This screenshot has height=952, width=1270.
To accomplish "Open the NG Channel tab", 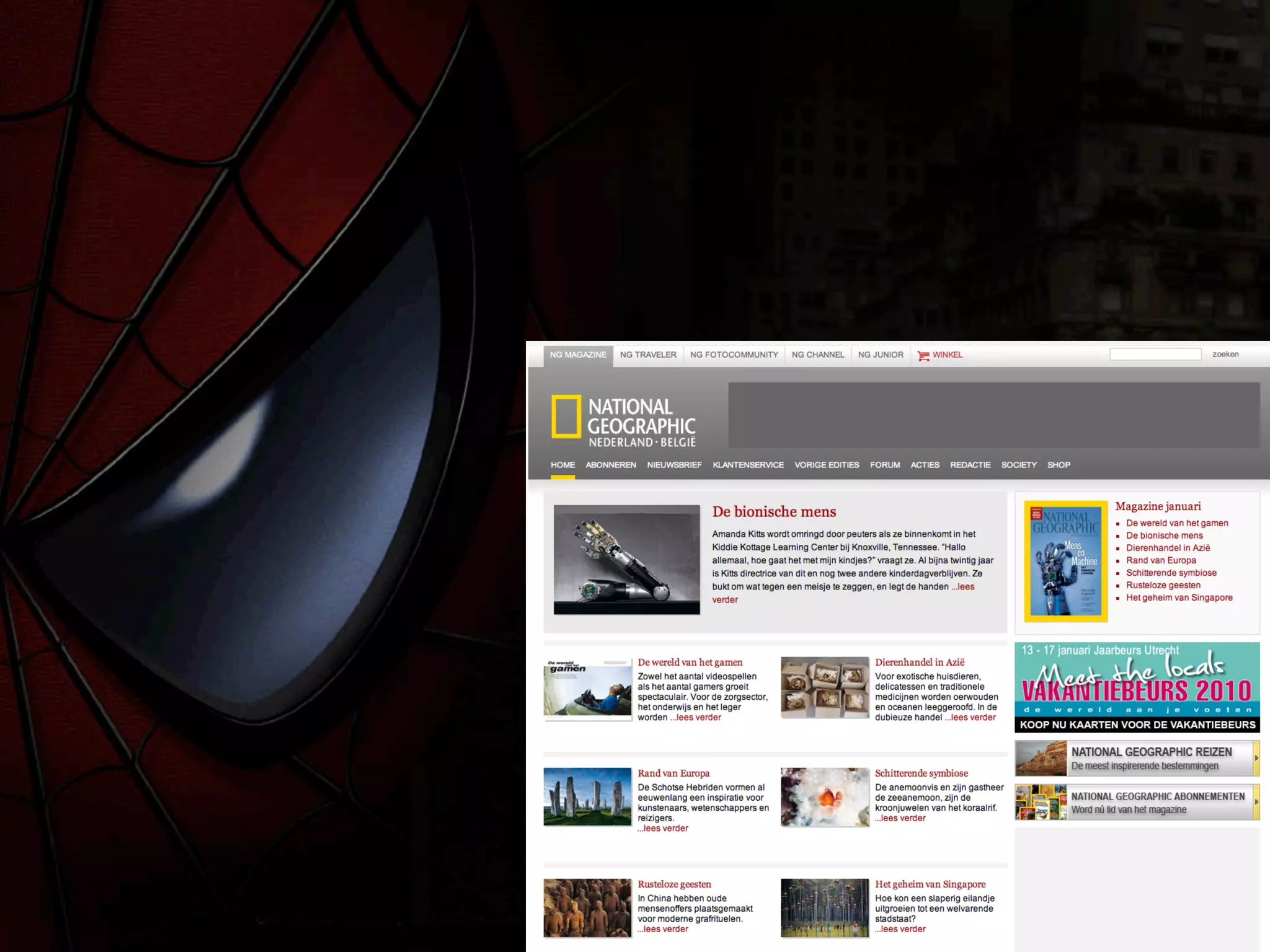I will tap(817, 355).
